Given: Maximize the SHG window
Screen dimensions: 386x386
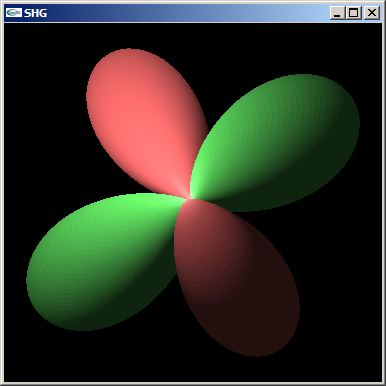Looking at the screenshot, I should click(x=353, y=13).
